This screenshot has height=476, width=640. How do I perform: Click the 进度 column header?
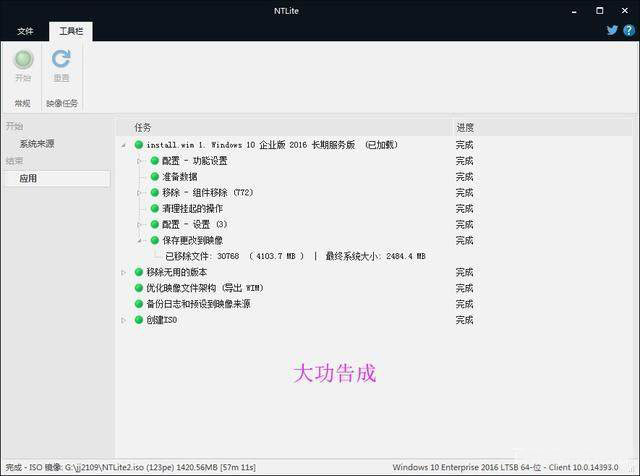[465, 128]
